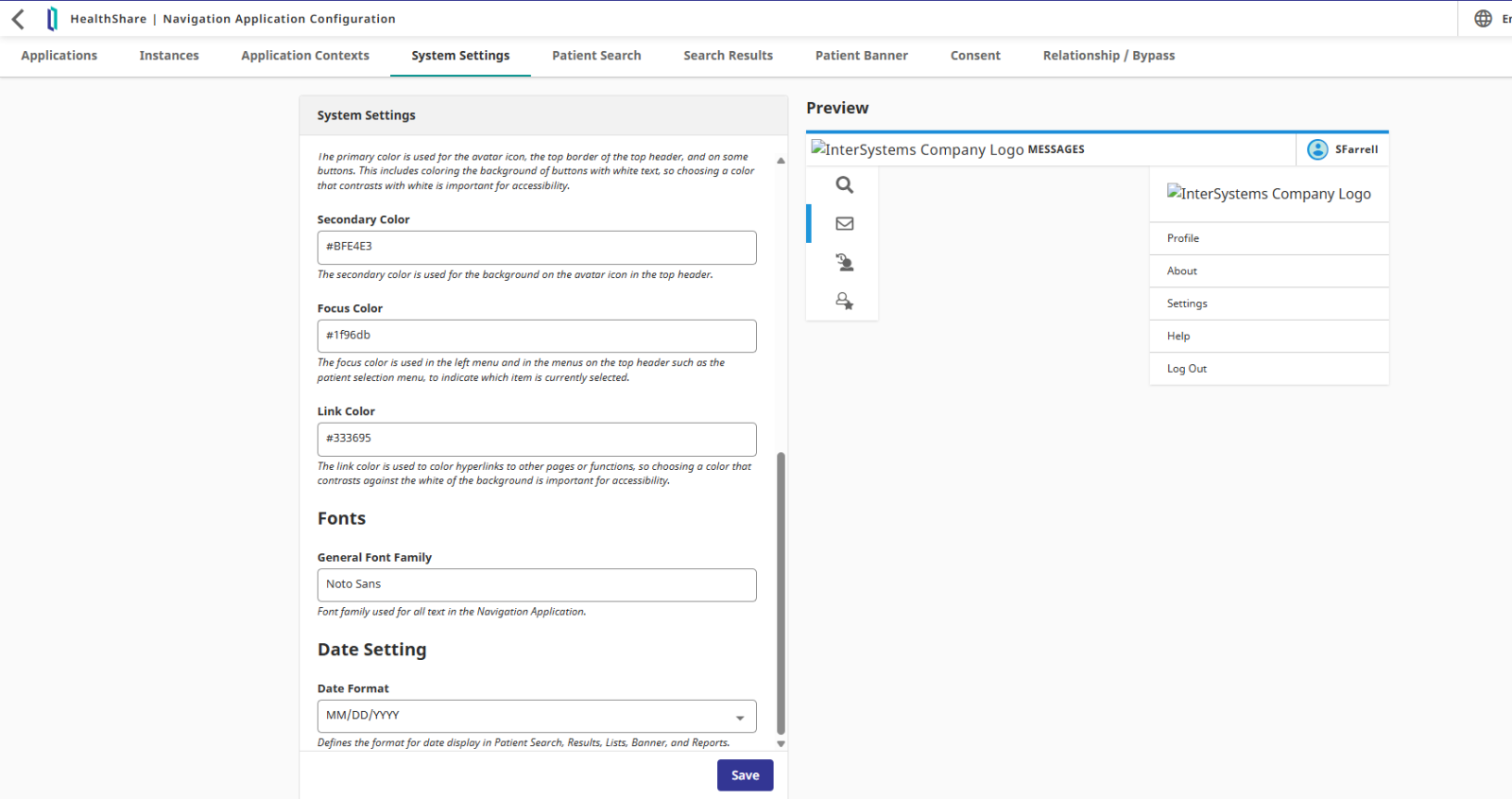Switch to the Instances tab
This screenshot has width=1512, height=799.
(169, 56)
